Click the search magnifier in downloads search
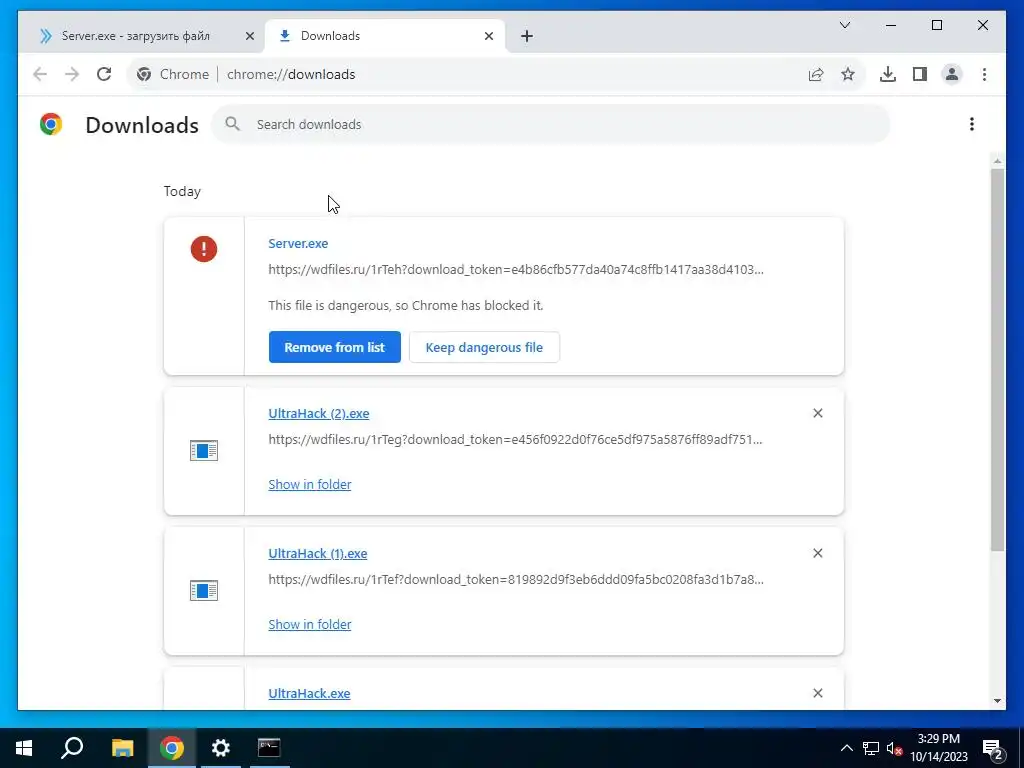This screenshot has height=768, width=1024. tap(232, 124)
